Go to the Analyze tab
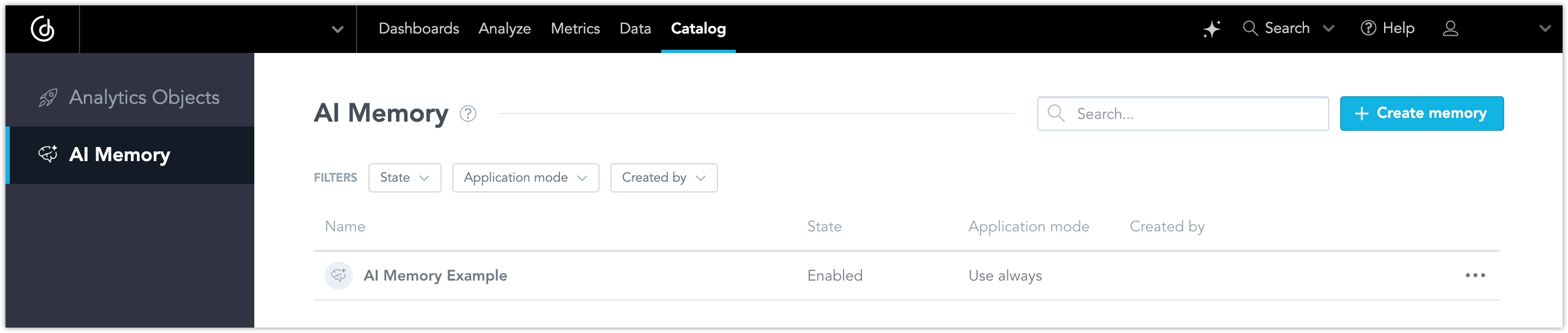Viewport: 1568px width, 333px height. pos(505,29)
